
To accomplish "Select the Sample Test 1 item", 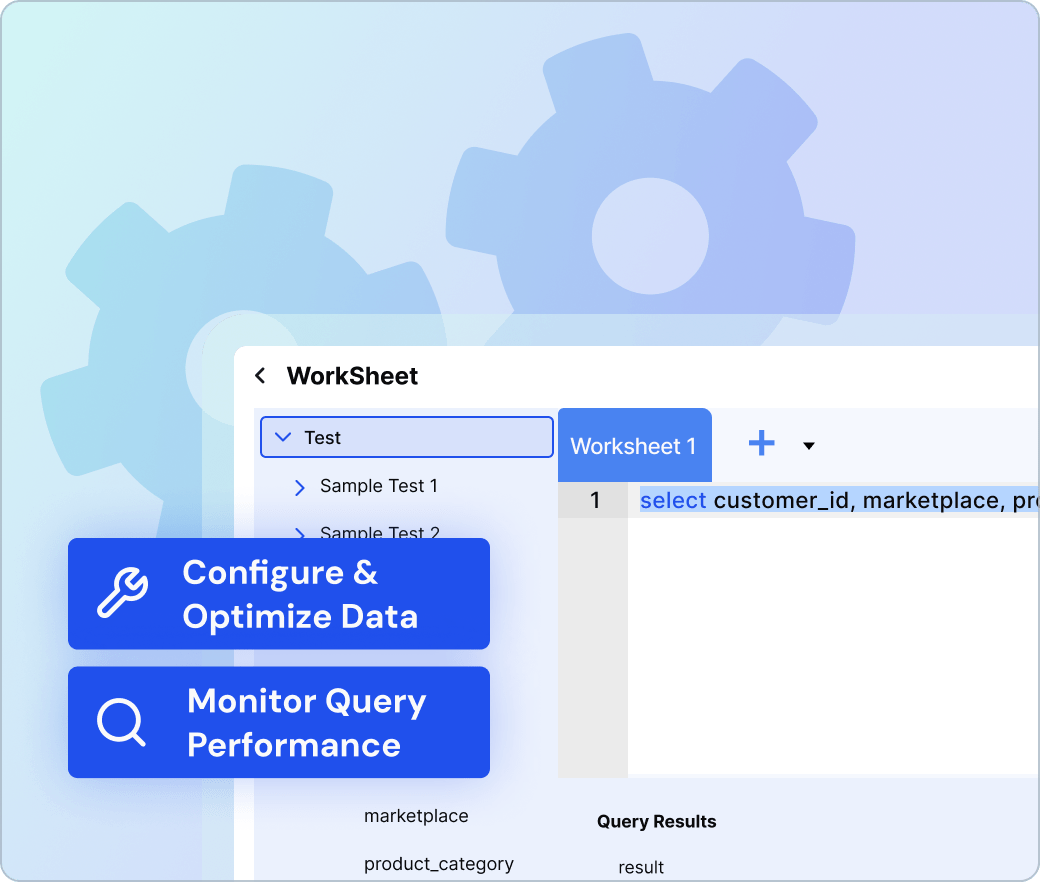I will [379, 486].
